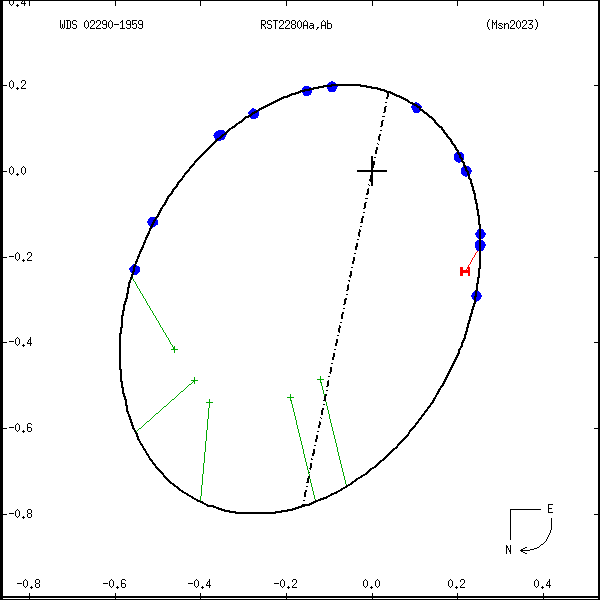Screen dimensions: 600x600
Task: Click the red H-shaped measurement marker
Action: click(x=464, y=271)
